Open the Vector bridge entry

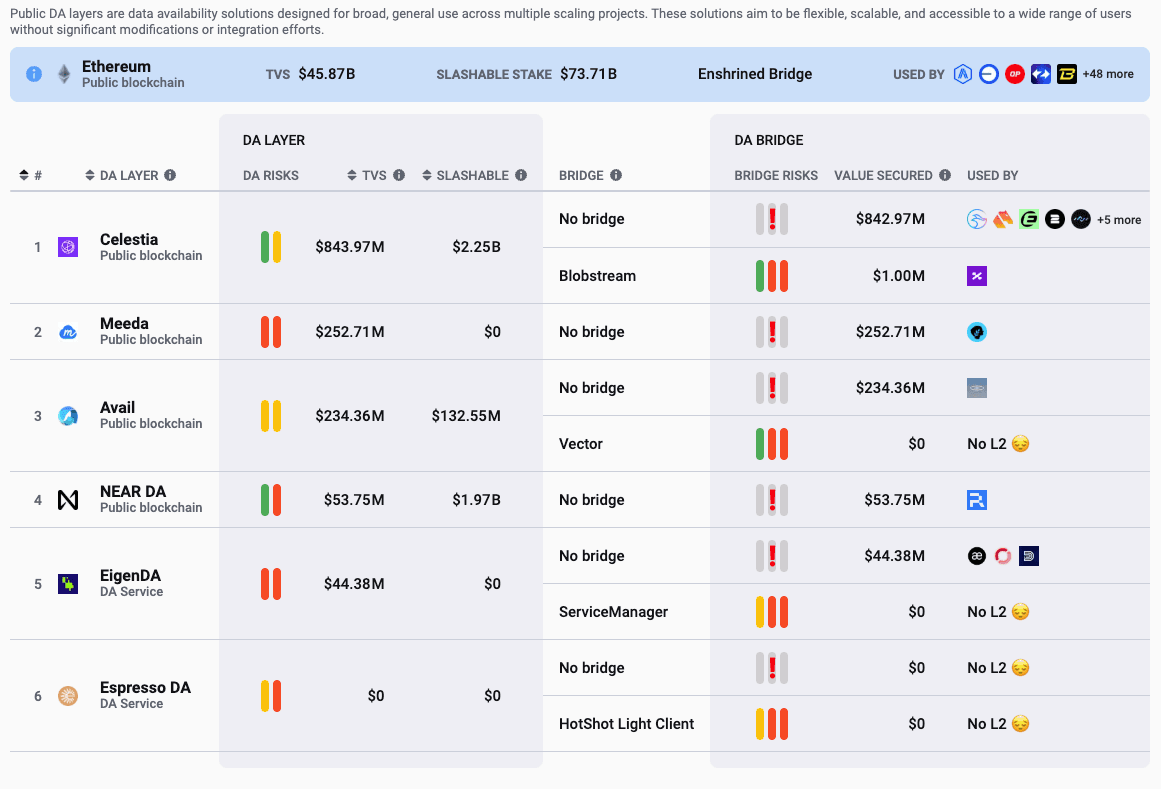580,444
